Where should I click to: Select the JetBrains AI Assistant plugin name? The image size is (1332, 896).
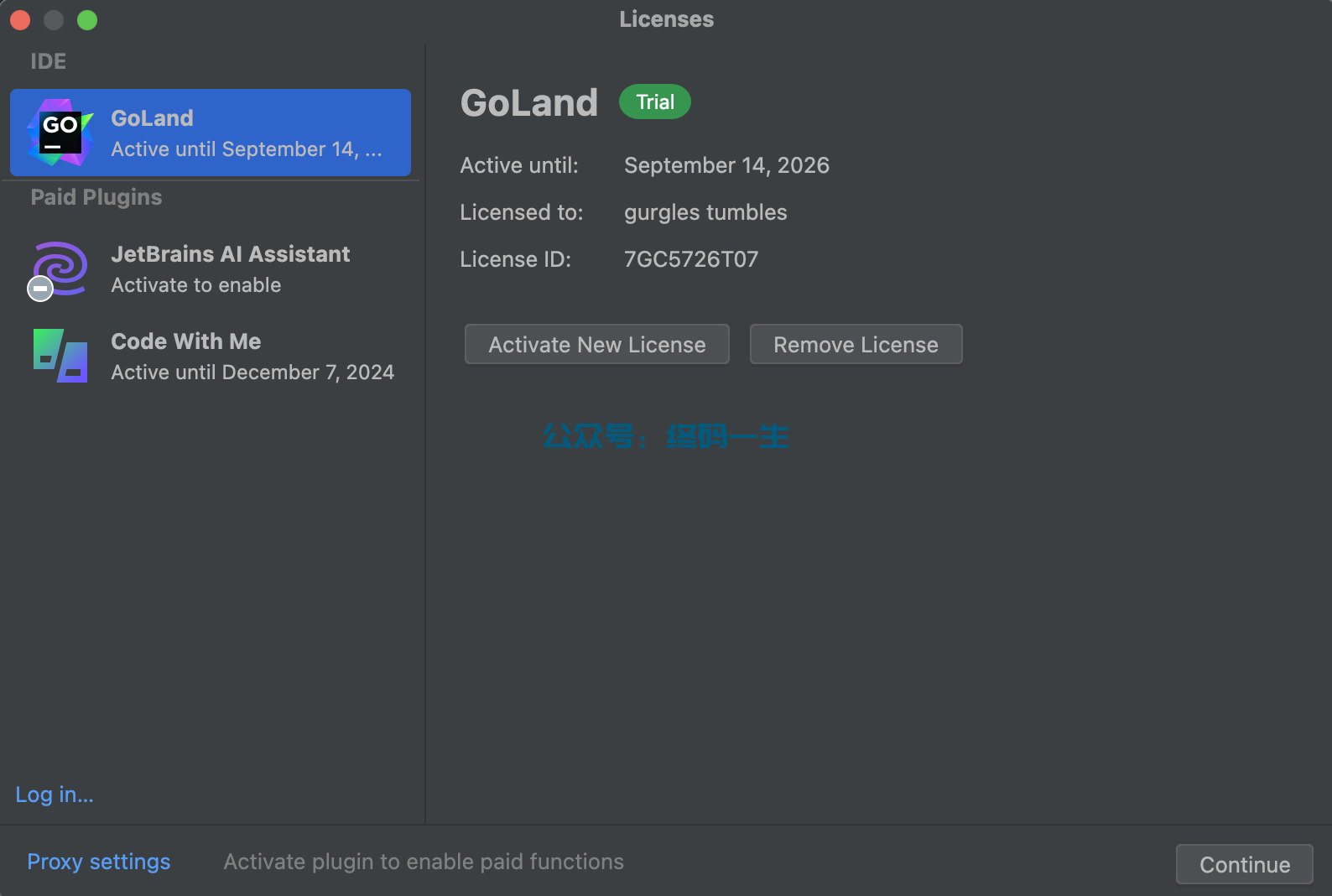click(x=231, y=254)
